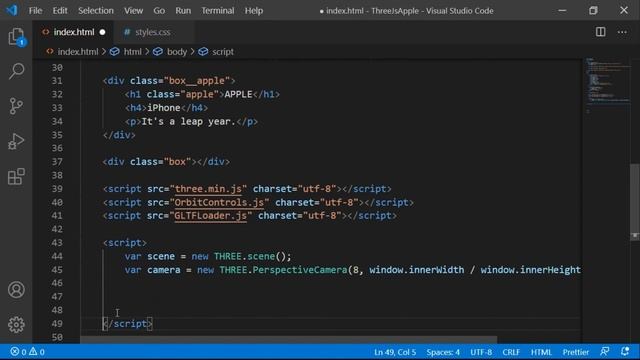
Task: Open the three.min.js script link
Action: point(208,189)
